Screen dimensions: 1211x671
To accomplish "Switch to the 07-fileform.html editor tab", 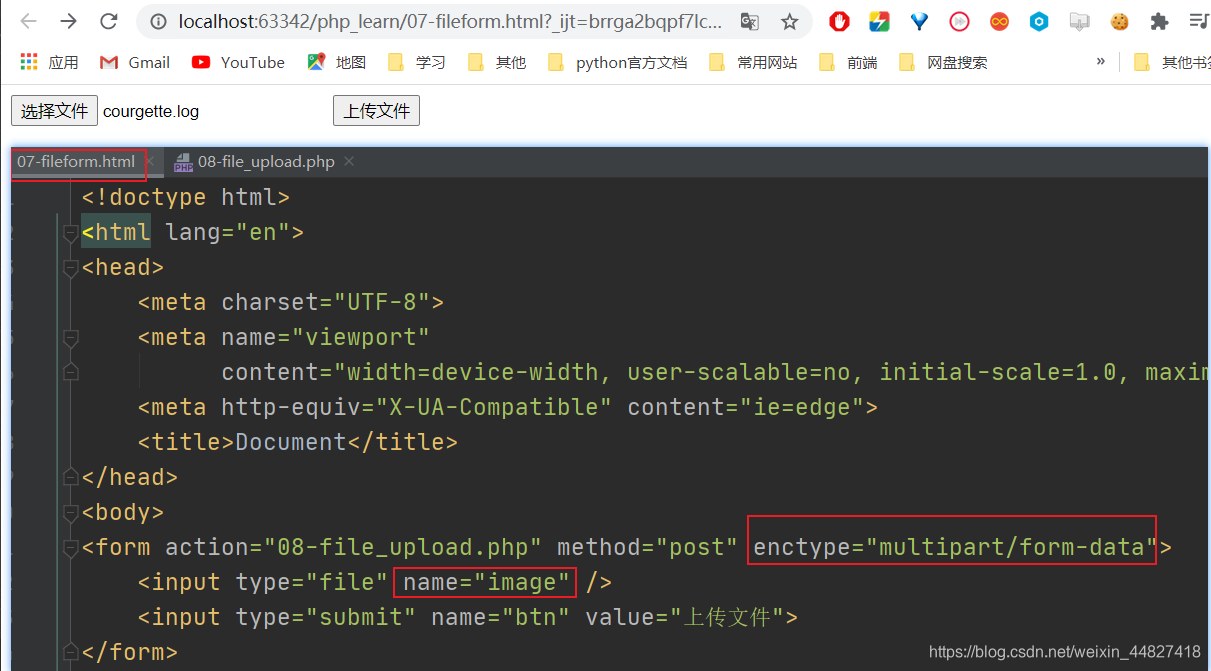I will pos(76,162).
